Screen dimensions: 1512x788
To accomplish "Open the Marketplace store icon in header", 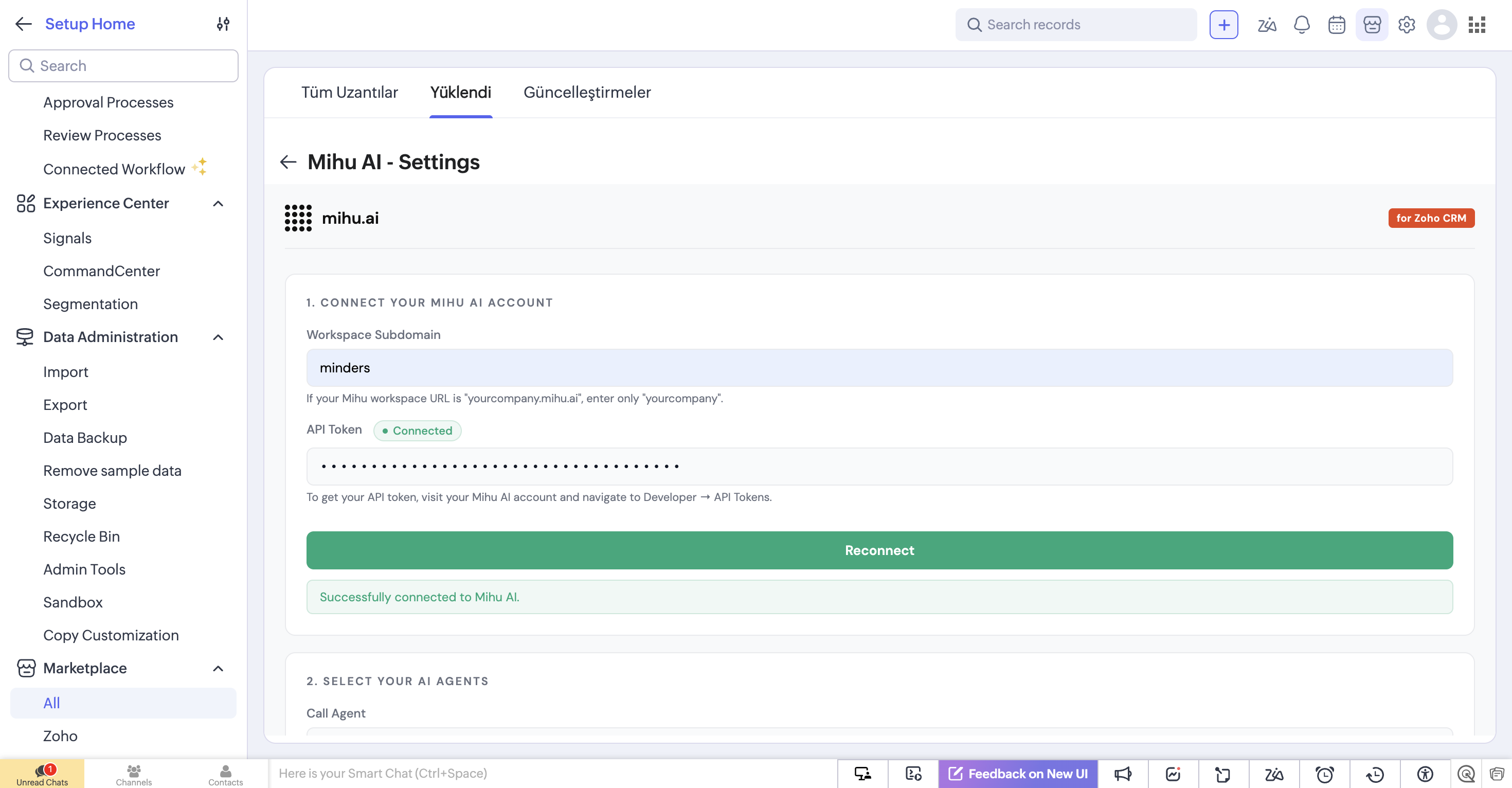I will click(x=1372, y=25).
